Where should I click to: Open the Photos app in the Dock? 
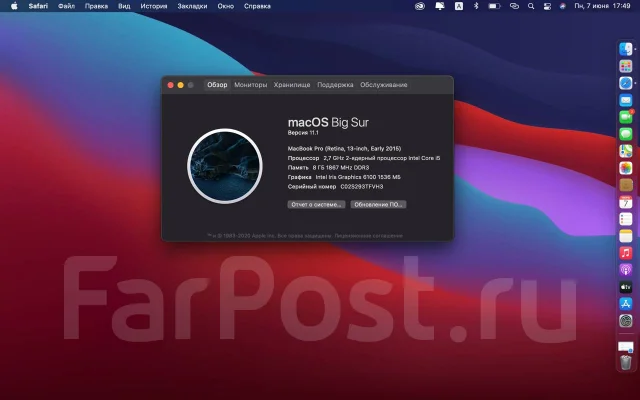(626, 168)
